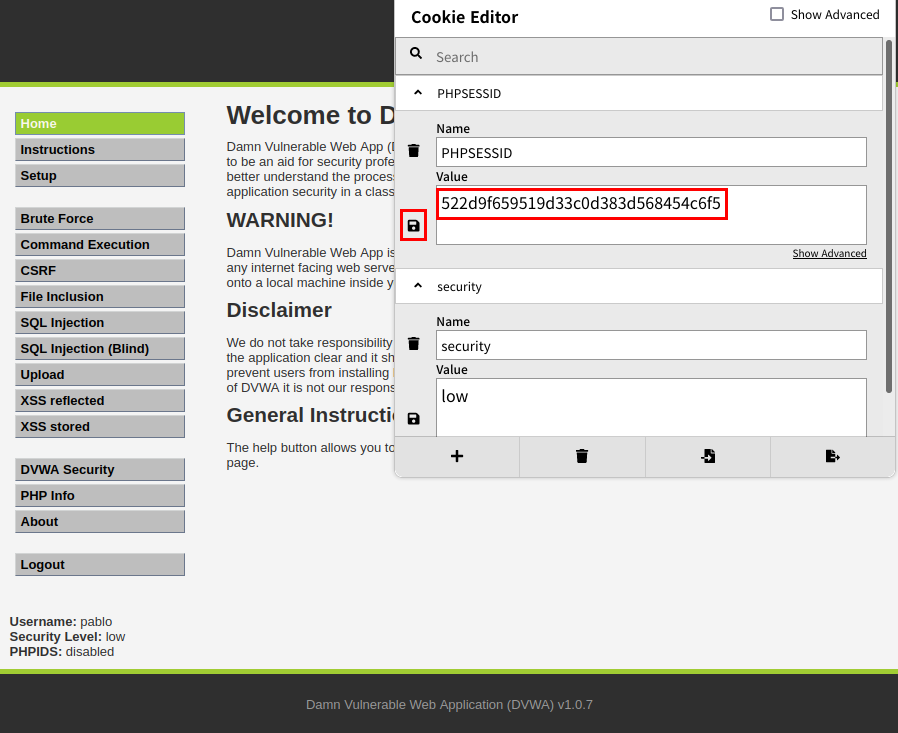Image resolution: width=898 pixels, height=733 pixels.
Task: Edit the PHPSESSID Name field
Action: (x=651, y=152)
